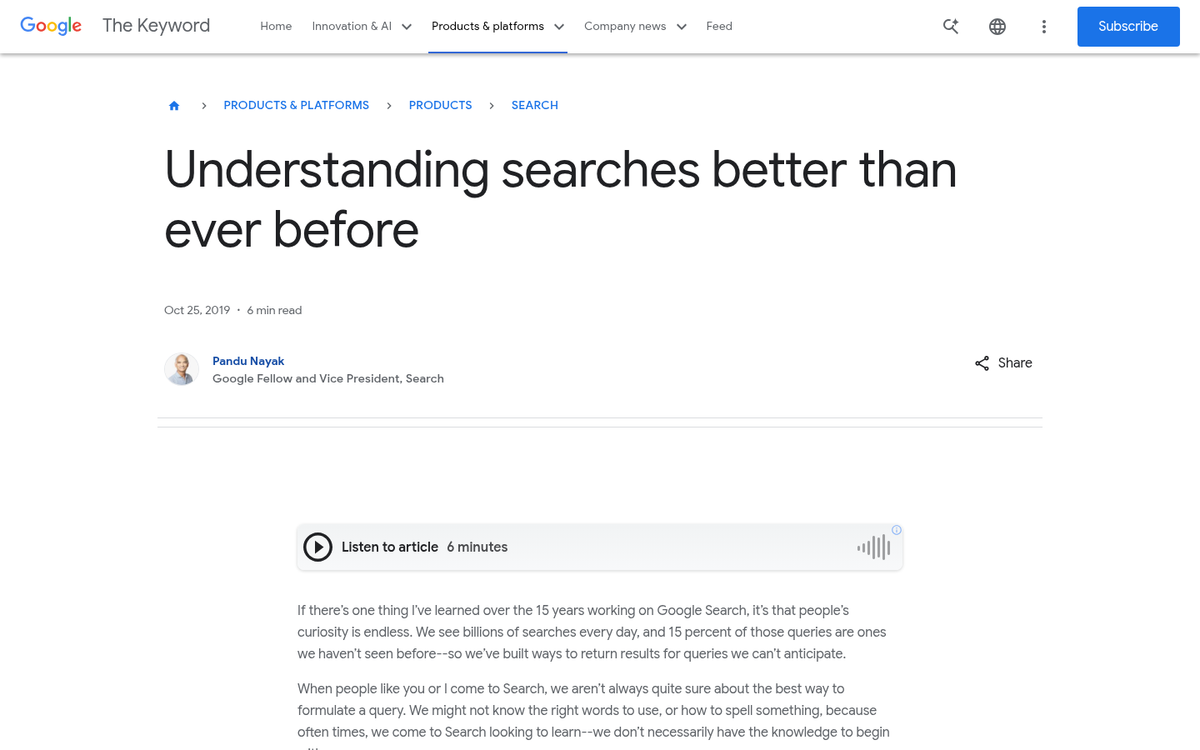1200x750 pixels.
Task: Click the info icon on the audio player
Action: [x=896, y=530]
